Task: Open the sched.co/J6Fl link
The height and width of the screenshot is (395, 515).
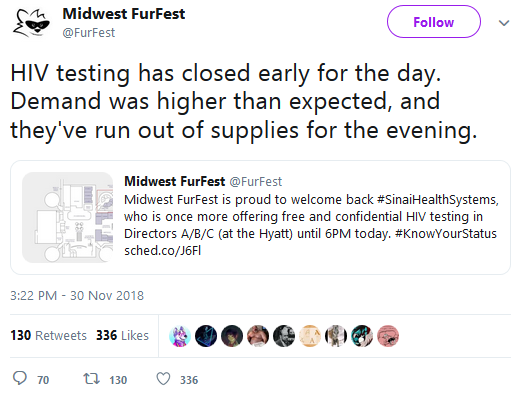Action: 163,251
